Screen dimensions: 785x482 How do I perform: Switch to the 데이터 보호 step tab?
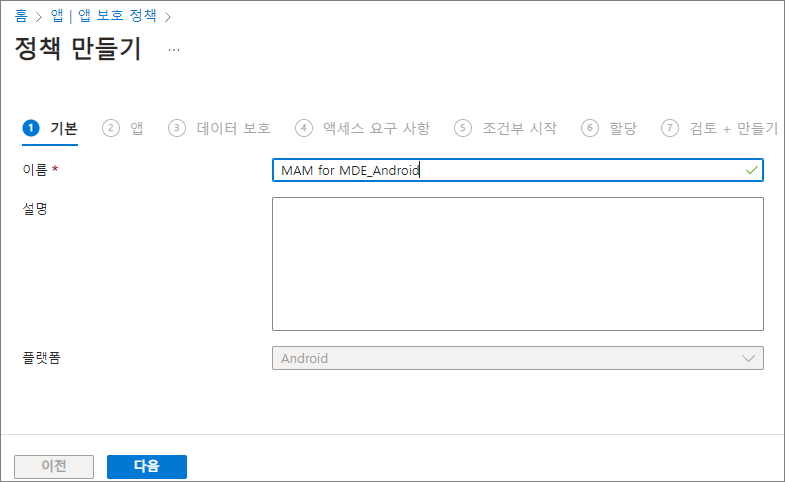pyautogui.click(x=219, y=129)
